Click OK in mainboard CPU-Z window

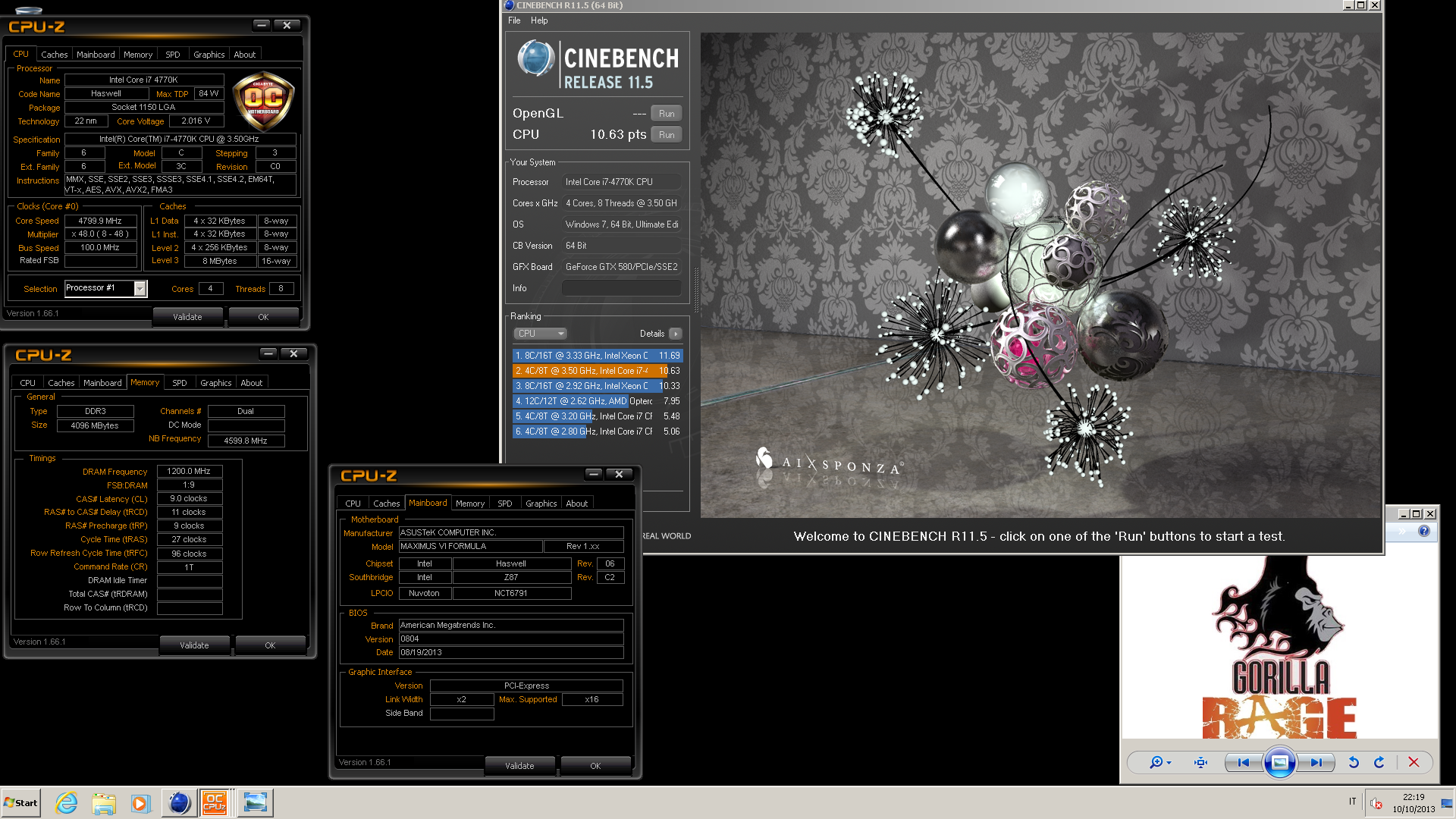(x=595, y=766)
